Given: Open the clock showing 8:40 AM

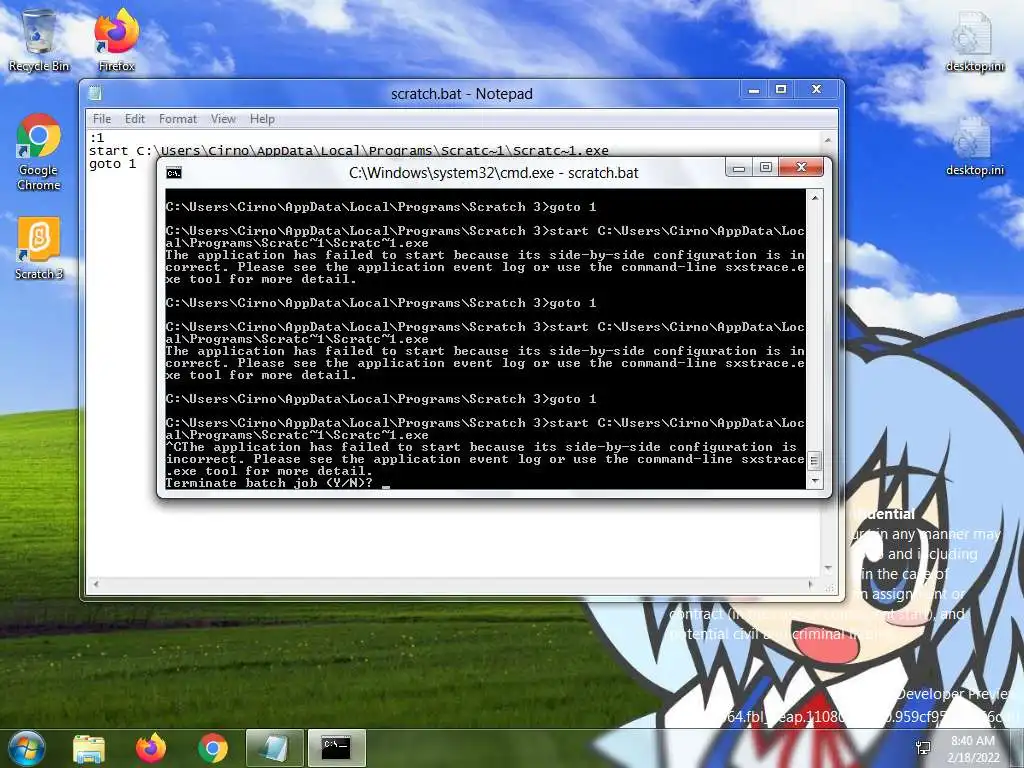Looking at the screenshot, I should click(x=973, y=748).
